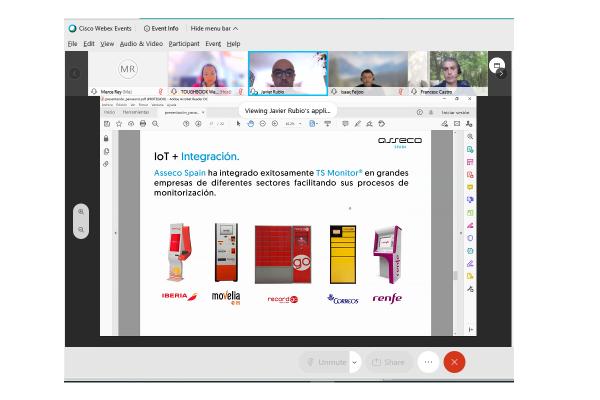
Task: Collapse the right tools pane arrow
Action: click(x=461, y=233)
